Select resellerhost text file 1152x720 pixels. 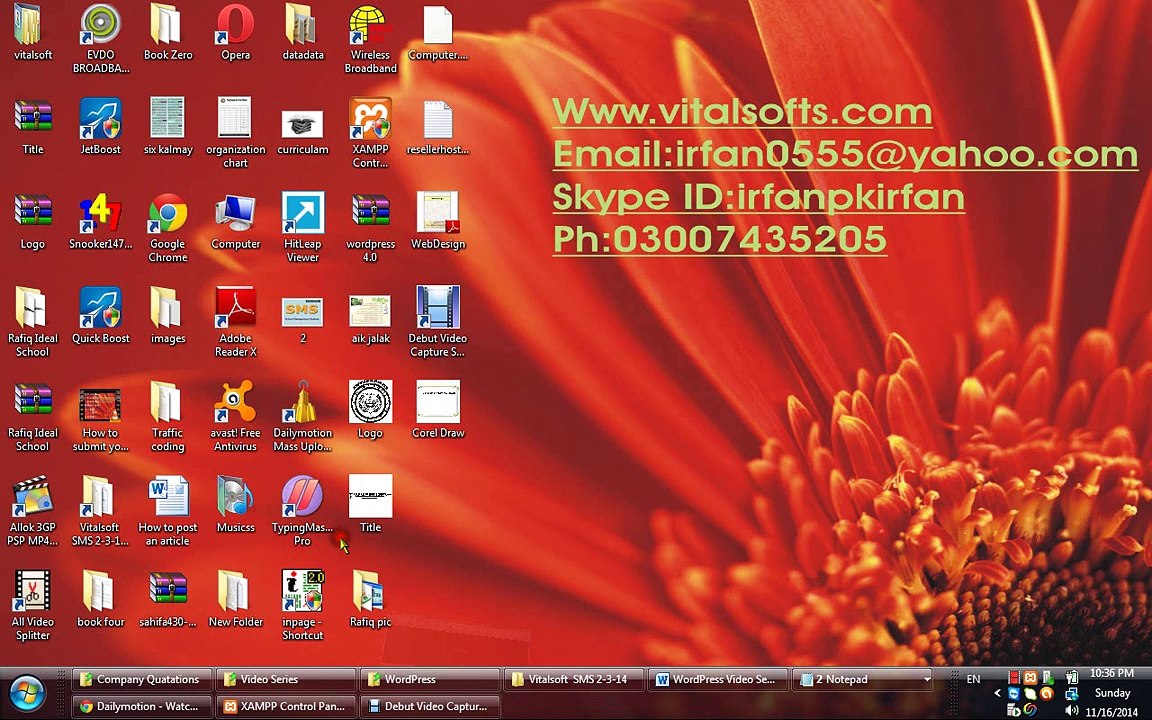[x=438, y=126]
